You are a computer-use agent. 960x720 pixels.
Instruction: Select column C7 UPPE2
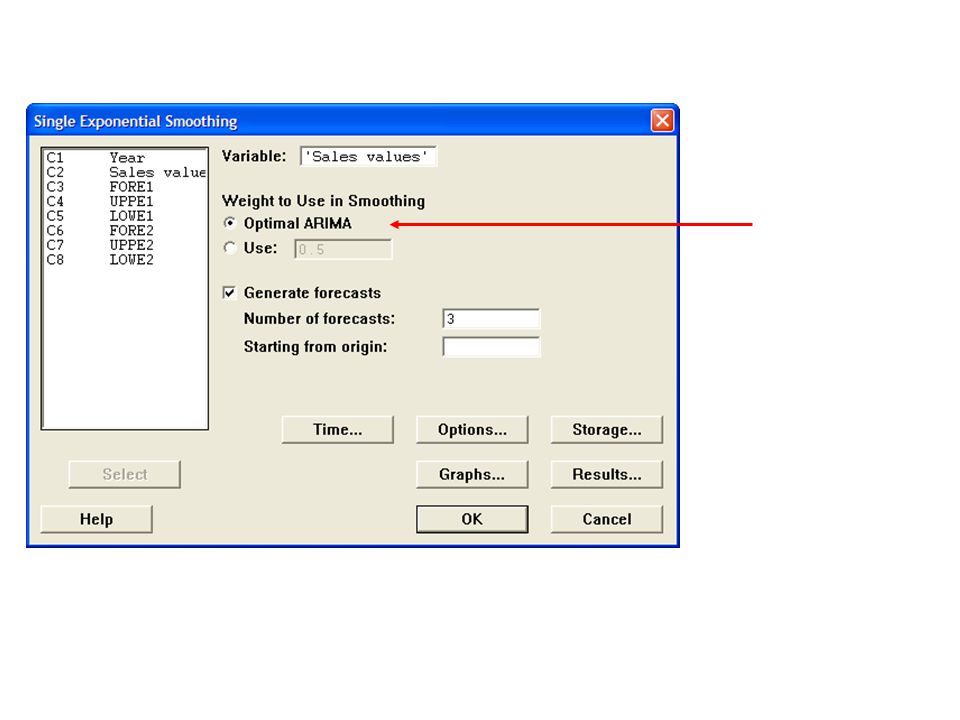pos(126,246)
